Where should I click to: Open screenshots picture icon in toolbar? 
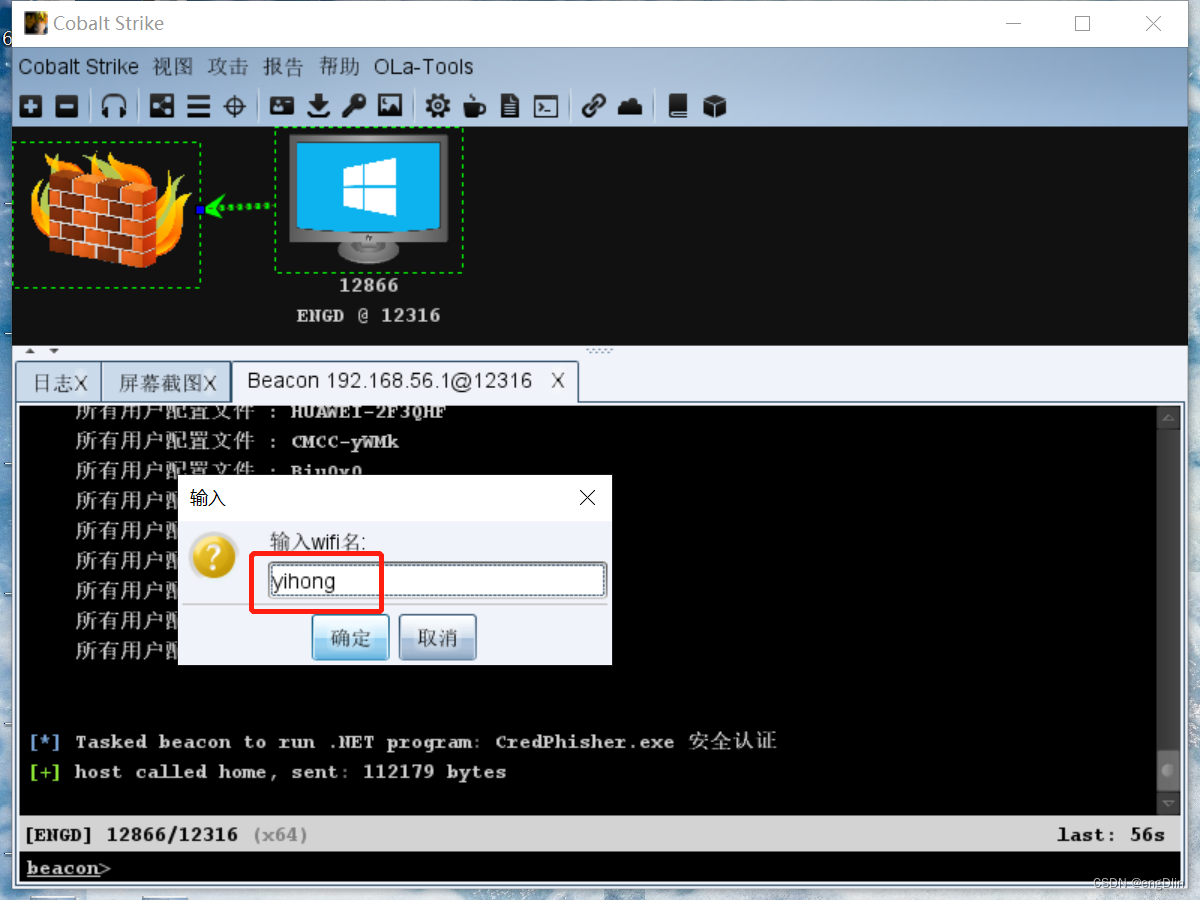pos(389,106)
